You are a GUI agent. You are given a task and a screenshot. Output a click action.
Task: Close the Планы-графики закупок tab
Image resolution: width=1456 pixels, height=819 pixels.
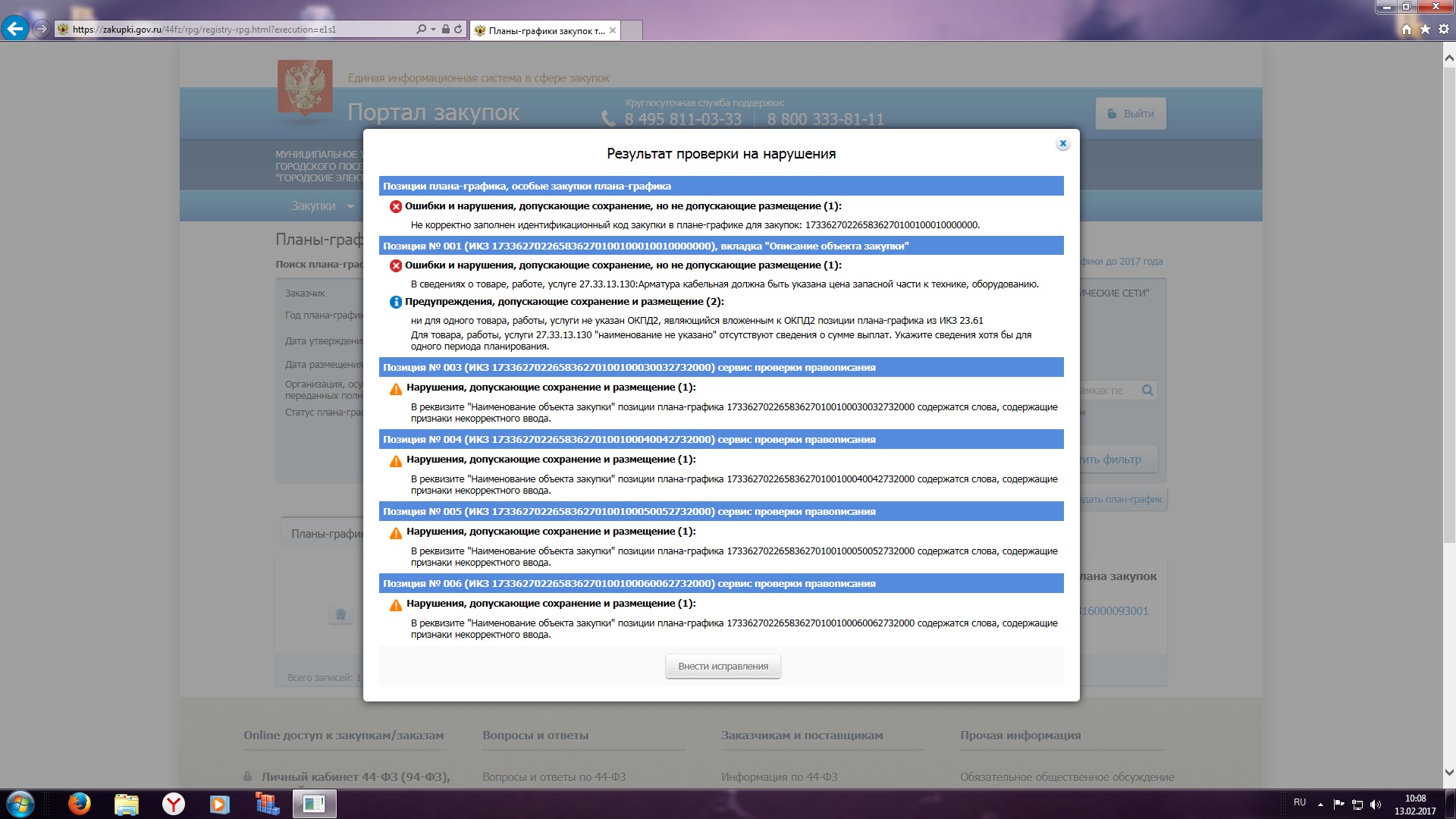point(613,31)
